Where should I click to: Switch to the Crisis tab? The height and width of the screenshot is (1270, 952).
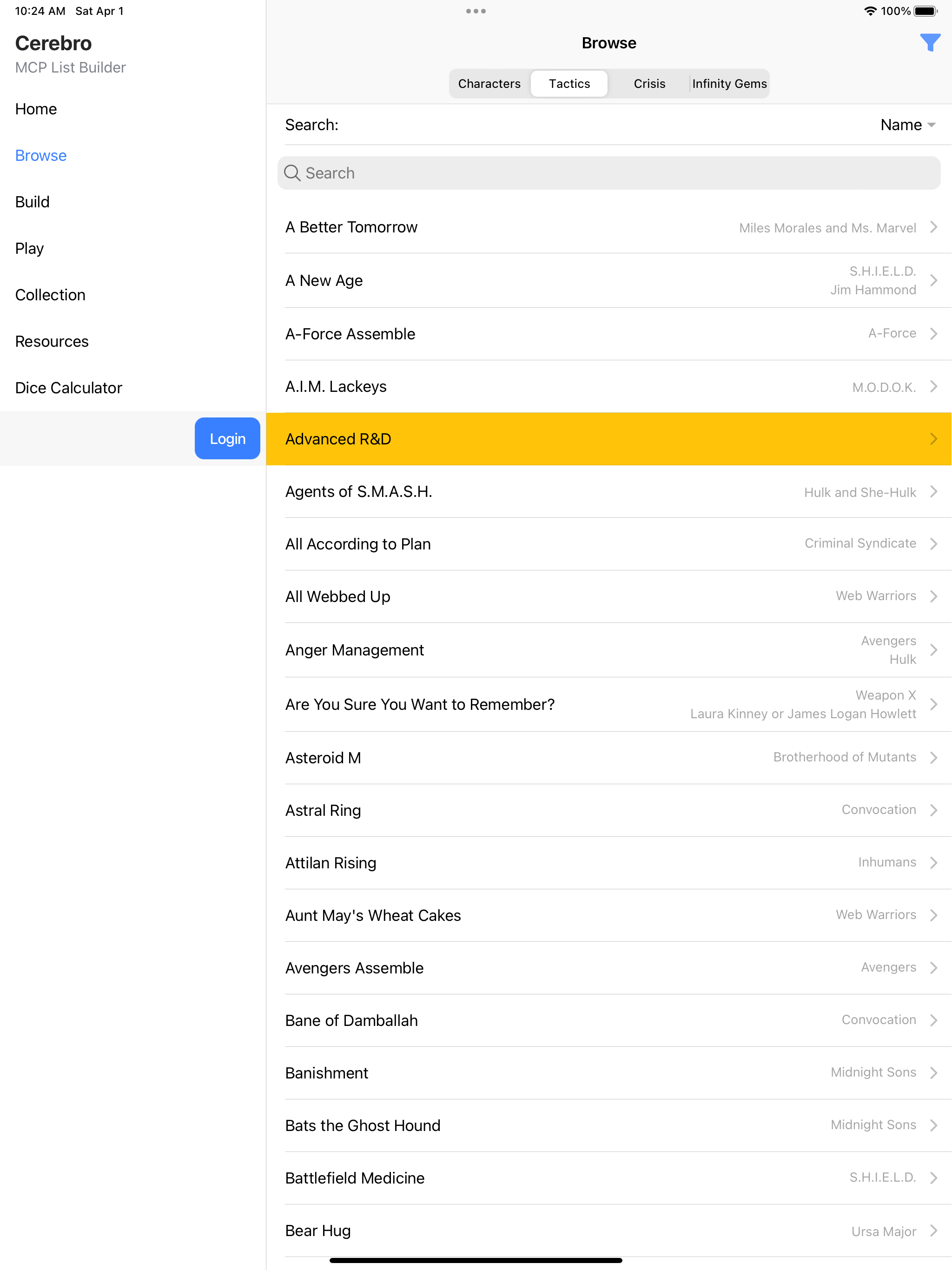pos(649,84)
